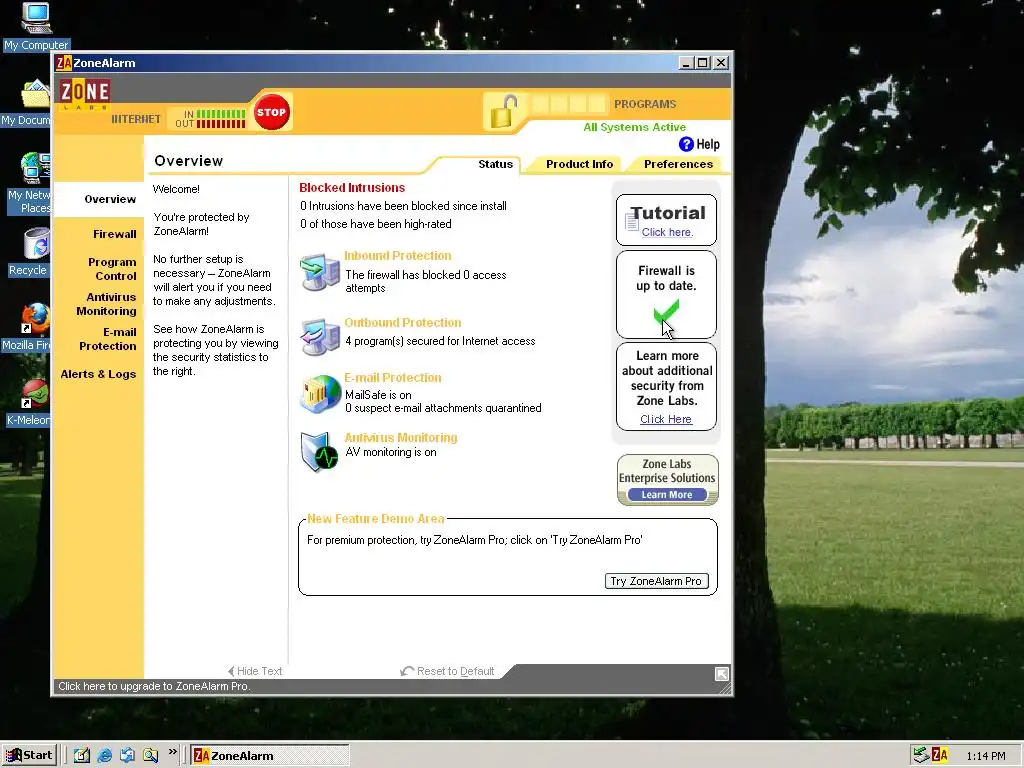Open Antivirus Monitoring in the sidebar

106,304
